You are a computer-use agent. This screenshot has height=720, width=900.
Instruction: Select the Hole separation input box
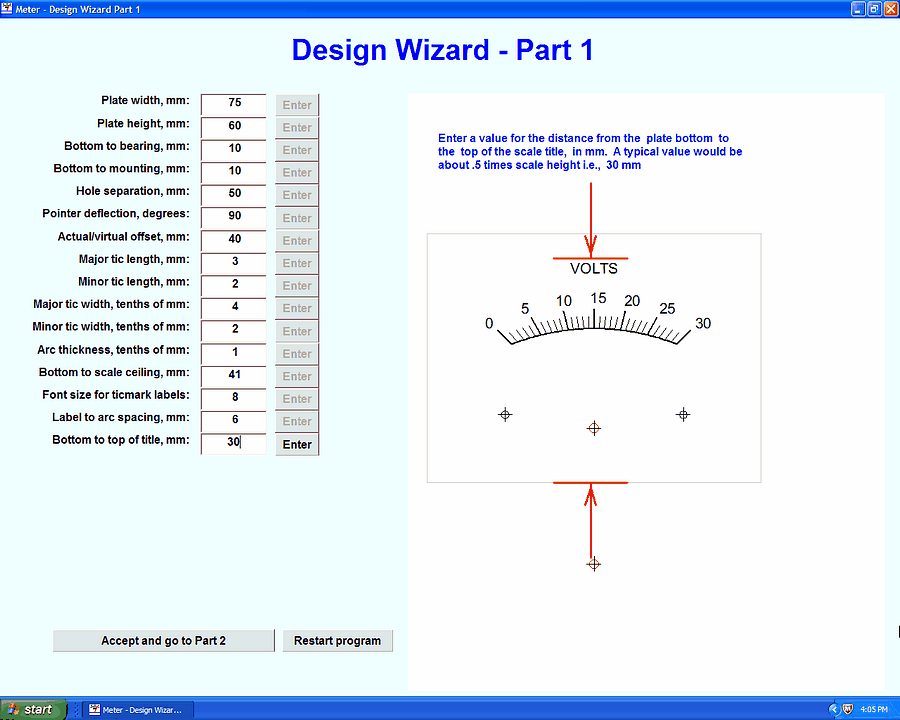234,193
